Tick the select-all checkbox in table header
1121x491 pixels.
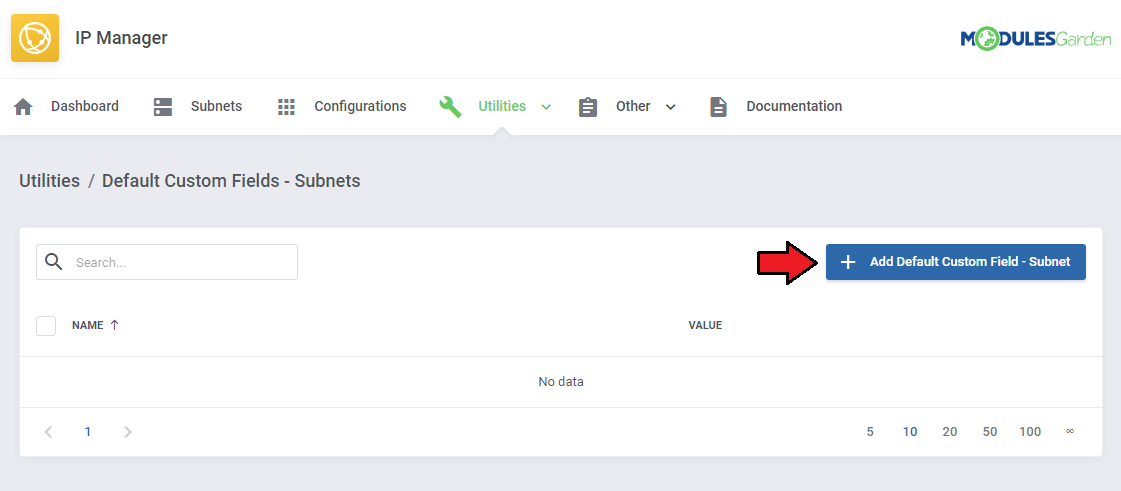coord(46,326)
